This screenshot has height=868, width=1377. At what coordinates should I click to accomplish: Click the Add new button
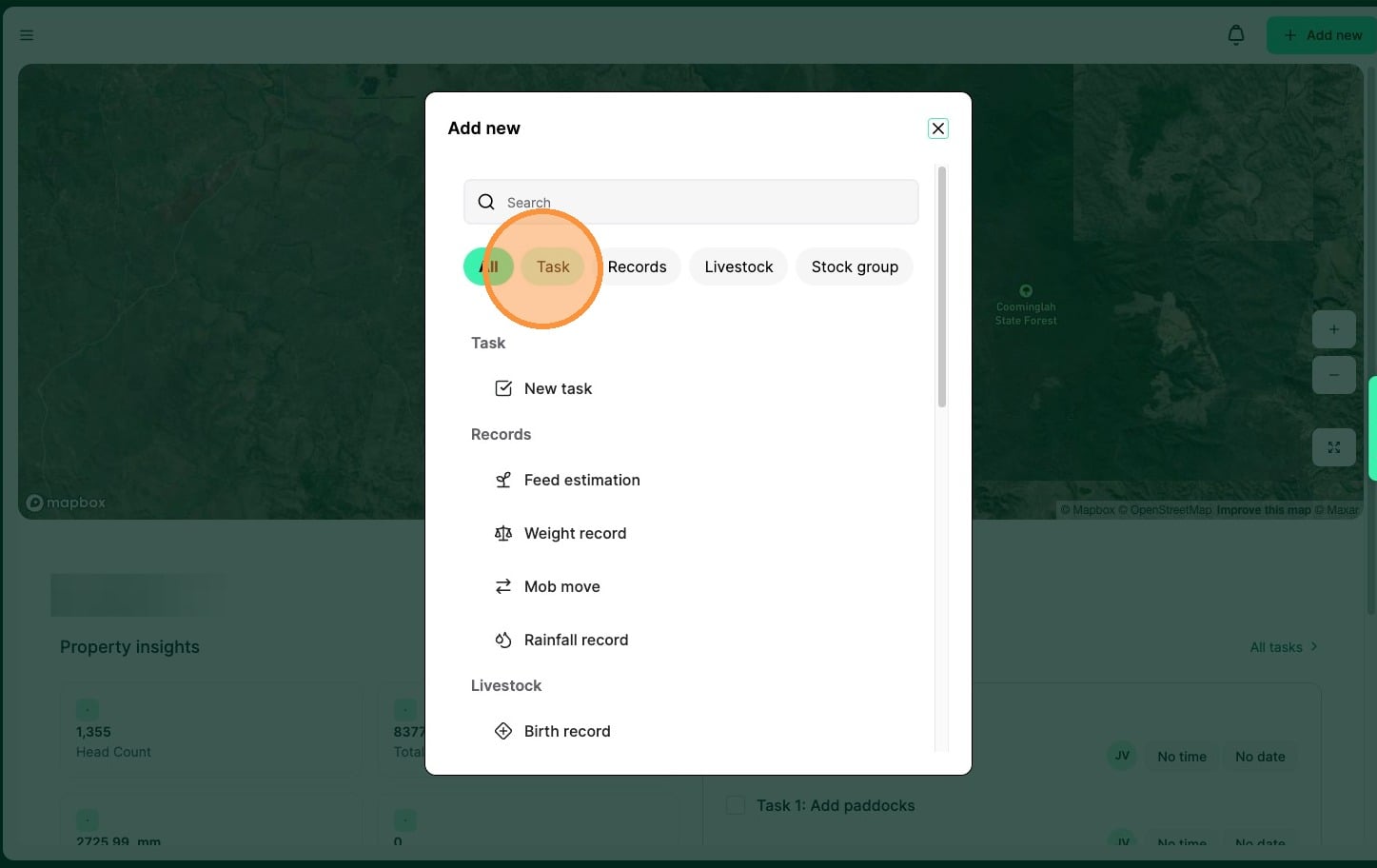click(x=1322, y=35)
